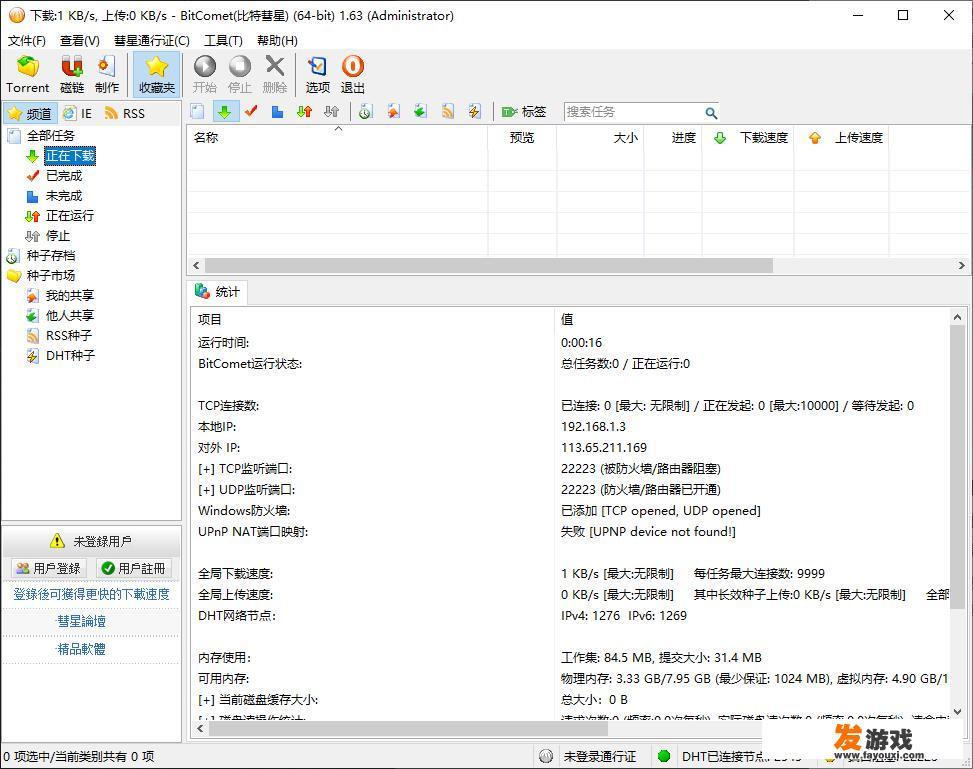973x769 pixels.
Task: Open the 工具(T) menu
Action: (x=223, y=41)
